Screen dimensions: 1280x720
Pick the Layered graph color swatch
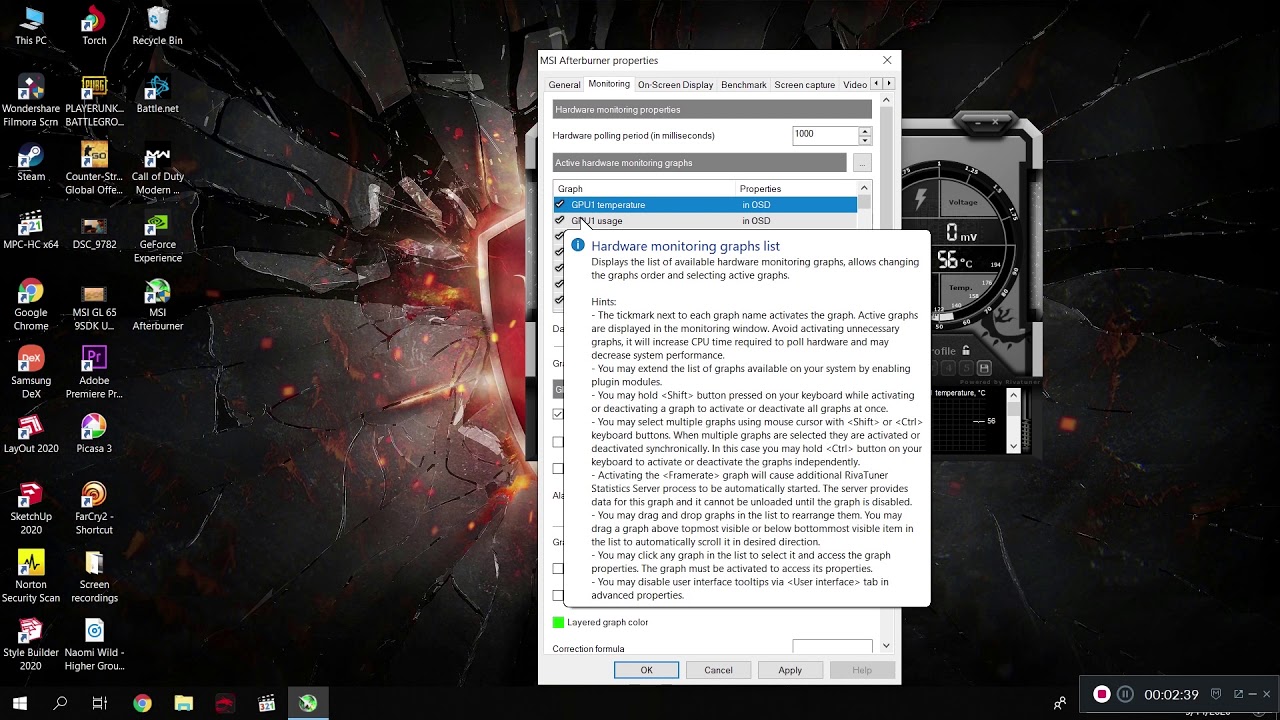(559, 622)
